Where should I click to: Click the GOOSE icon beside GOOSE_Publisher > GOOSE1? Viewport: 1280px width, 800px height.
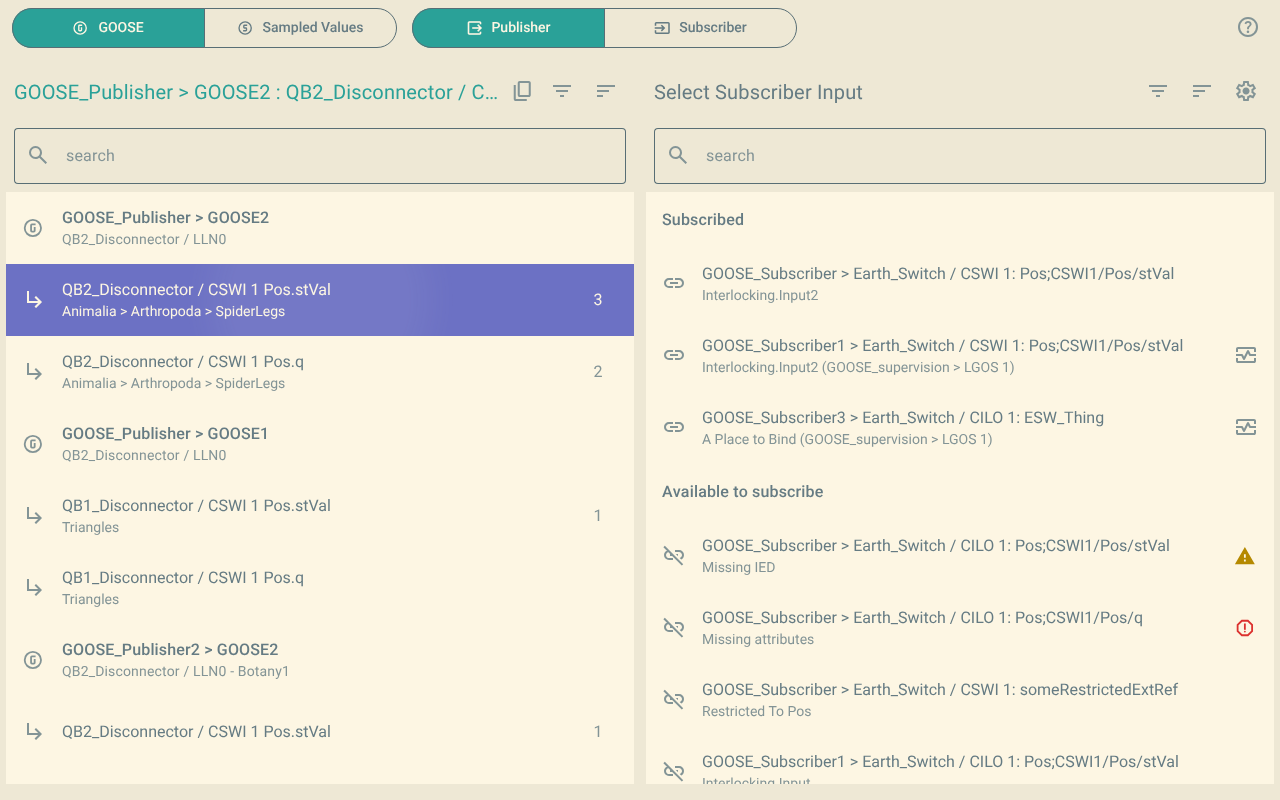33,444
